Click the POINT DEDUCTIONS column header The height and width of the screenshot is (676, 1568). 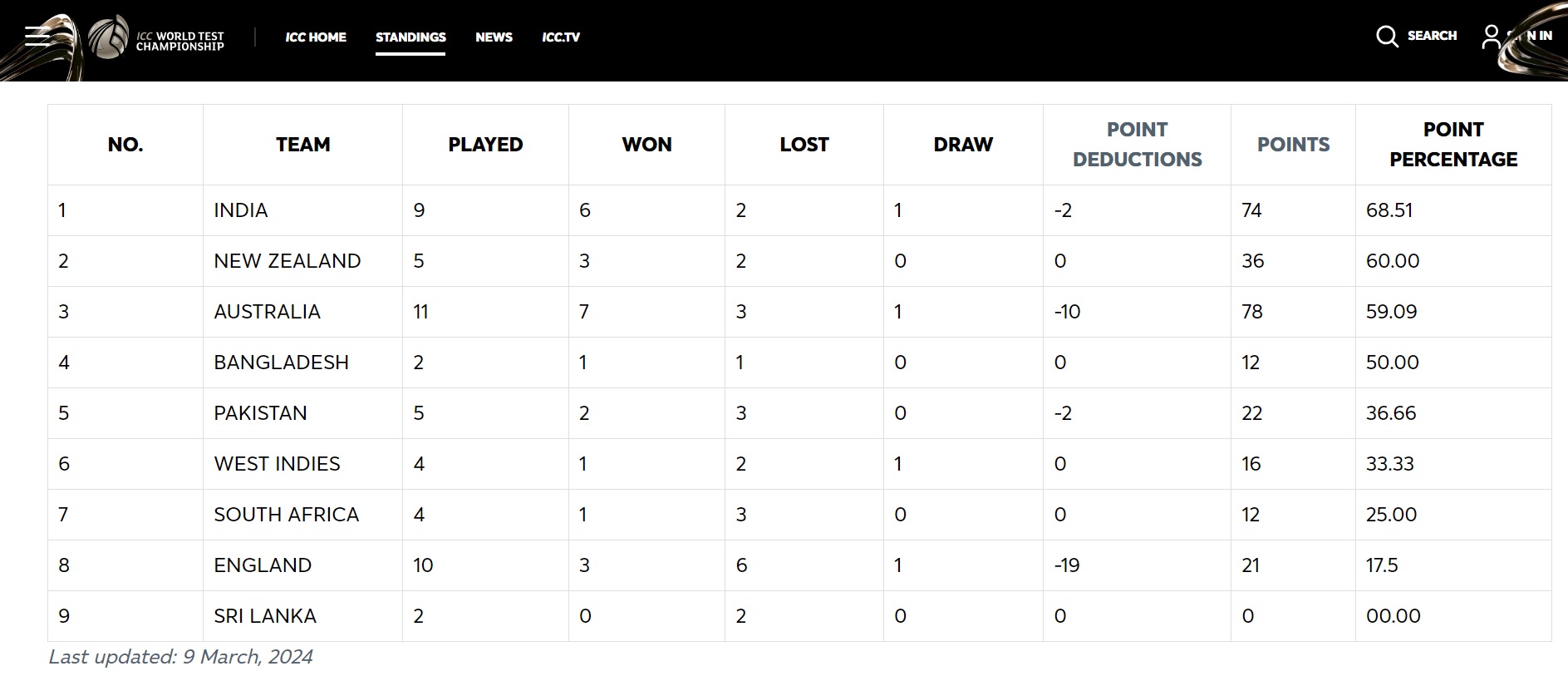[x=1137, y=145]
